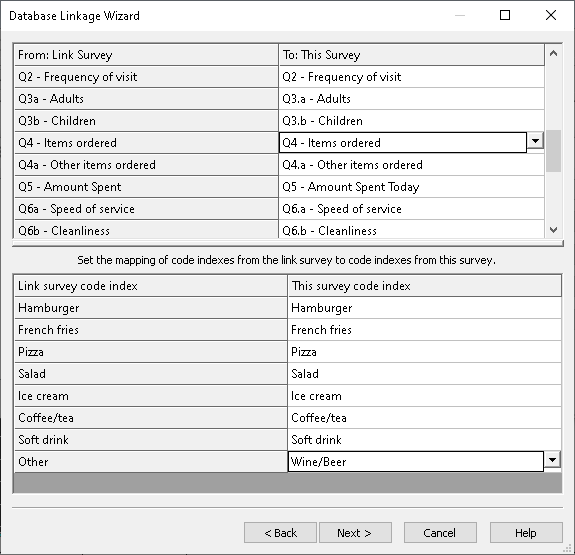Open the Q4 - Items ordered dropdown arrow
The height and width of the screenshot is (555, 575).
pos(535,141)
